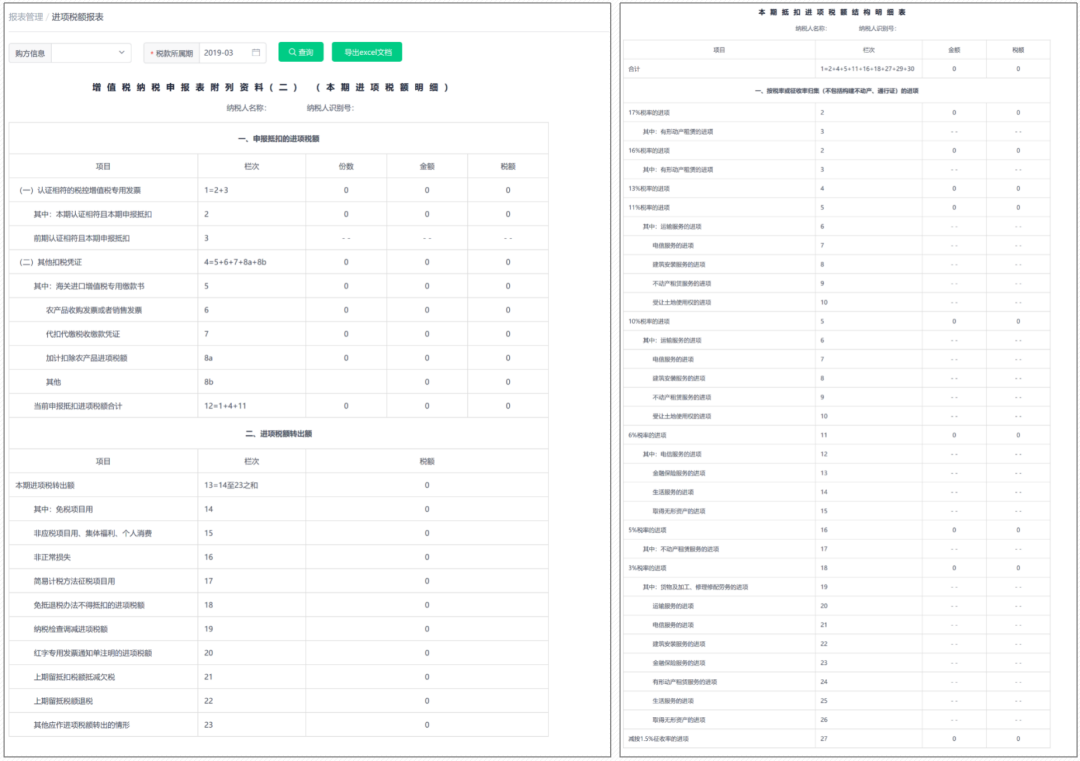
Task: Click the row 纳税检查调减进项税额
Action: [x=278, y=629]
